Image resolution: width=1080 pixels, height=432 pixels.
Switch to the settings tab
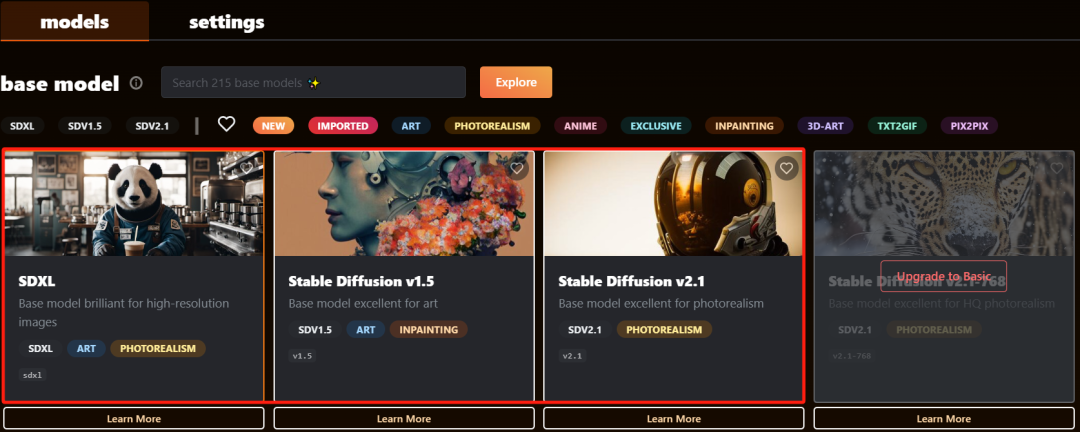click(227, 21)
